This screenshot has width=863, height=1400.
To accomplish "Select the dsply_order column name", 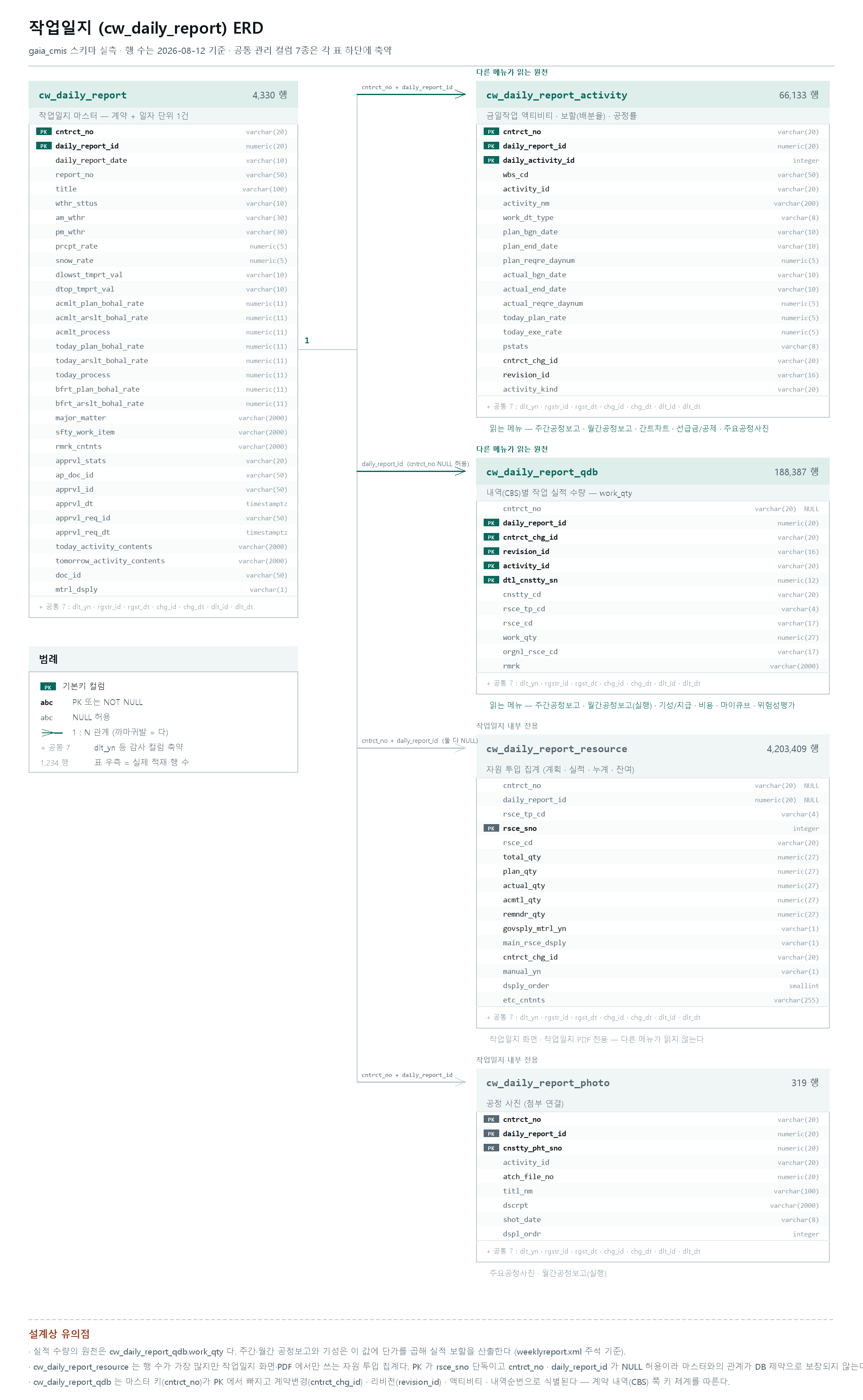I will (x=526, y=985).
